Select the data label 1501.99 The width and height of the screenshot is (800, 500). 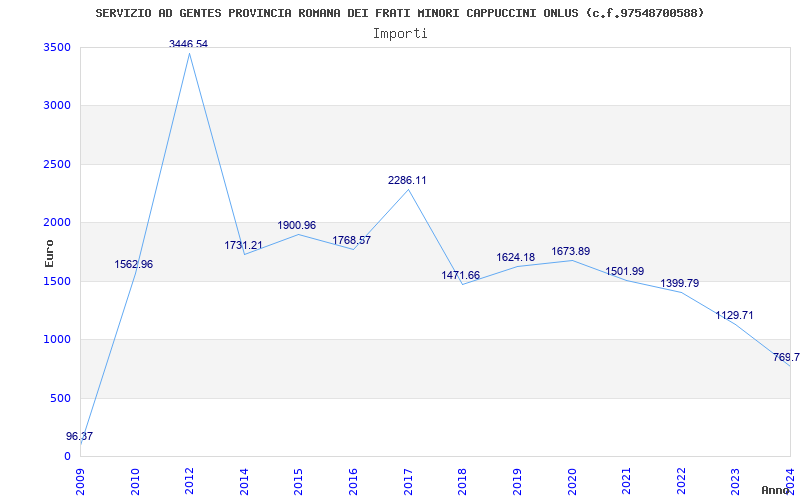(x=624, y=271)
